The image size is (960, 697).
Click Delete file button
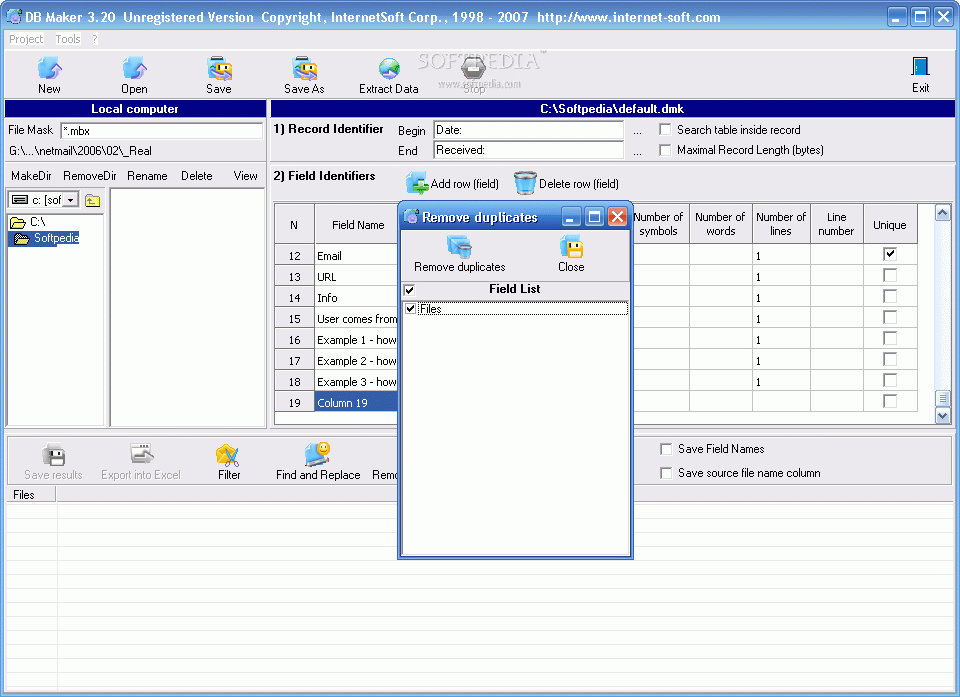click(x=197, y=176)
